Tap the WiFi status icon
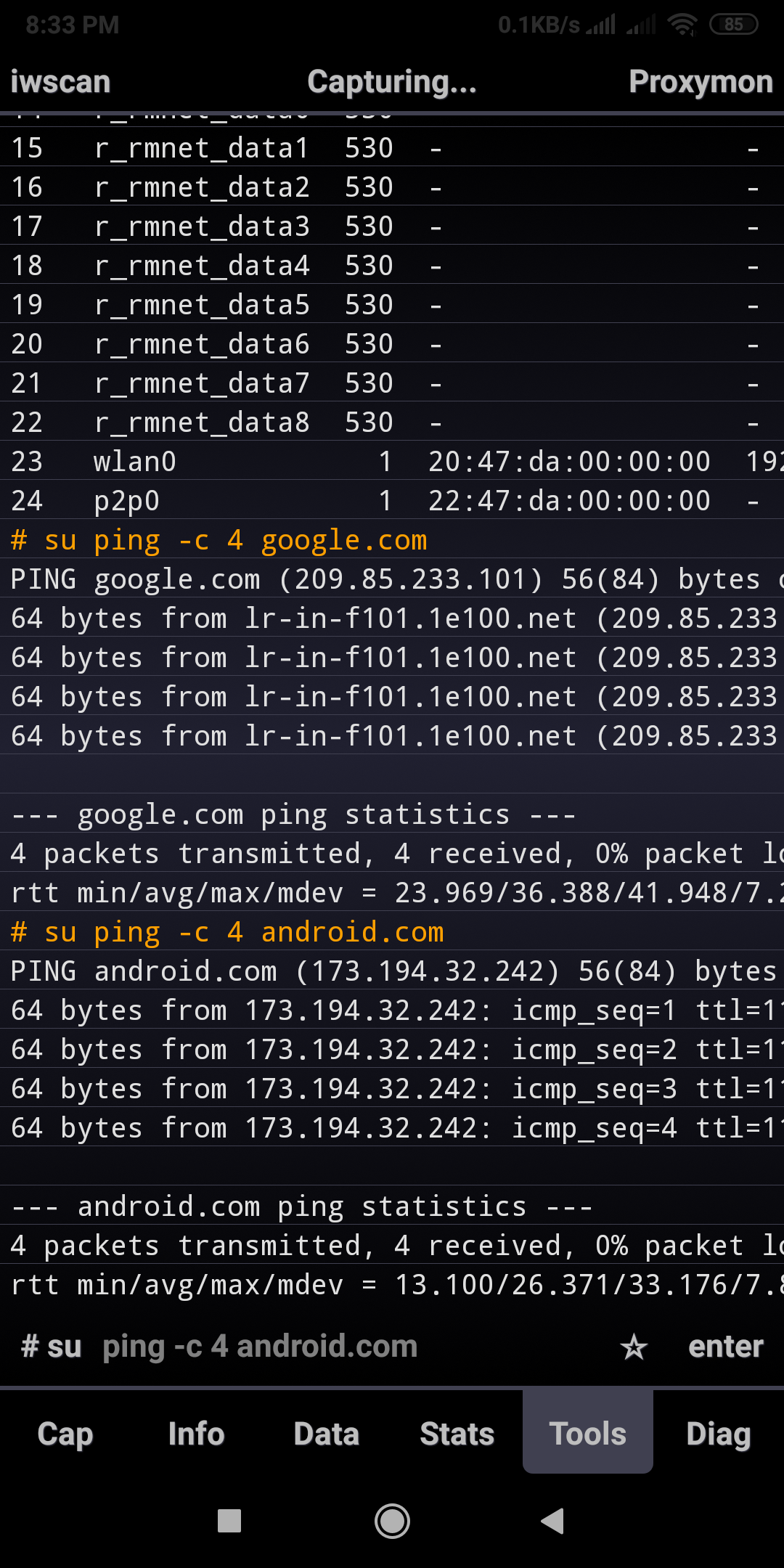The image size is (784, 1568). (682, 25)
